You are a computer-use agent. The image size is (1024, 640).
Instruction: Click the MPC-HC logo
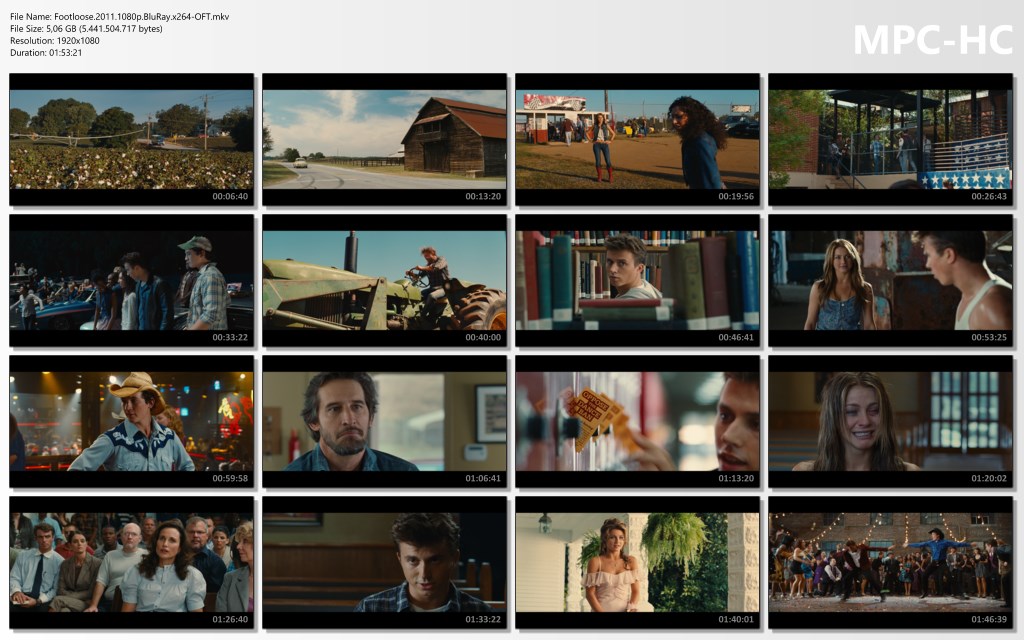[x=932, y=39]
